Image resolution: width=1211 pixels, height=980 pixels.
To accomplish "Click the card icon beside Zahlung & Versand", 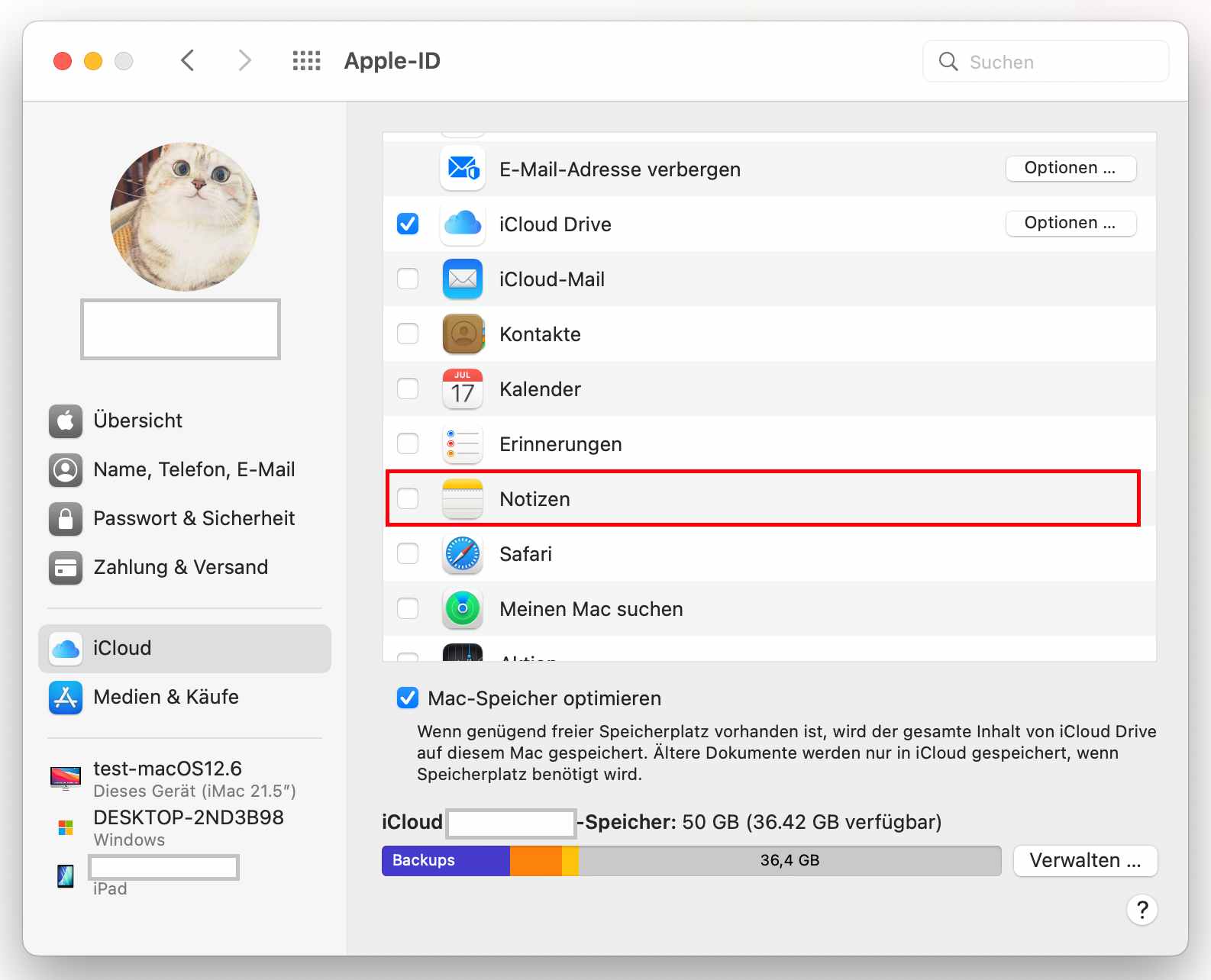I will coord(66,567).
